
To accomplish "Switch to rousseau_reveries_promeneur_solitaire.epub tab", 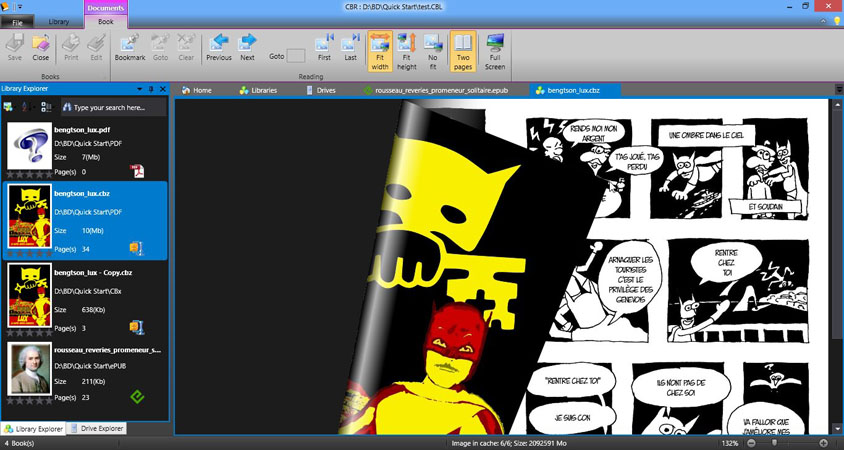I will pyautogui.click(x=436, y=90).
